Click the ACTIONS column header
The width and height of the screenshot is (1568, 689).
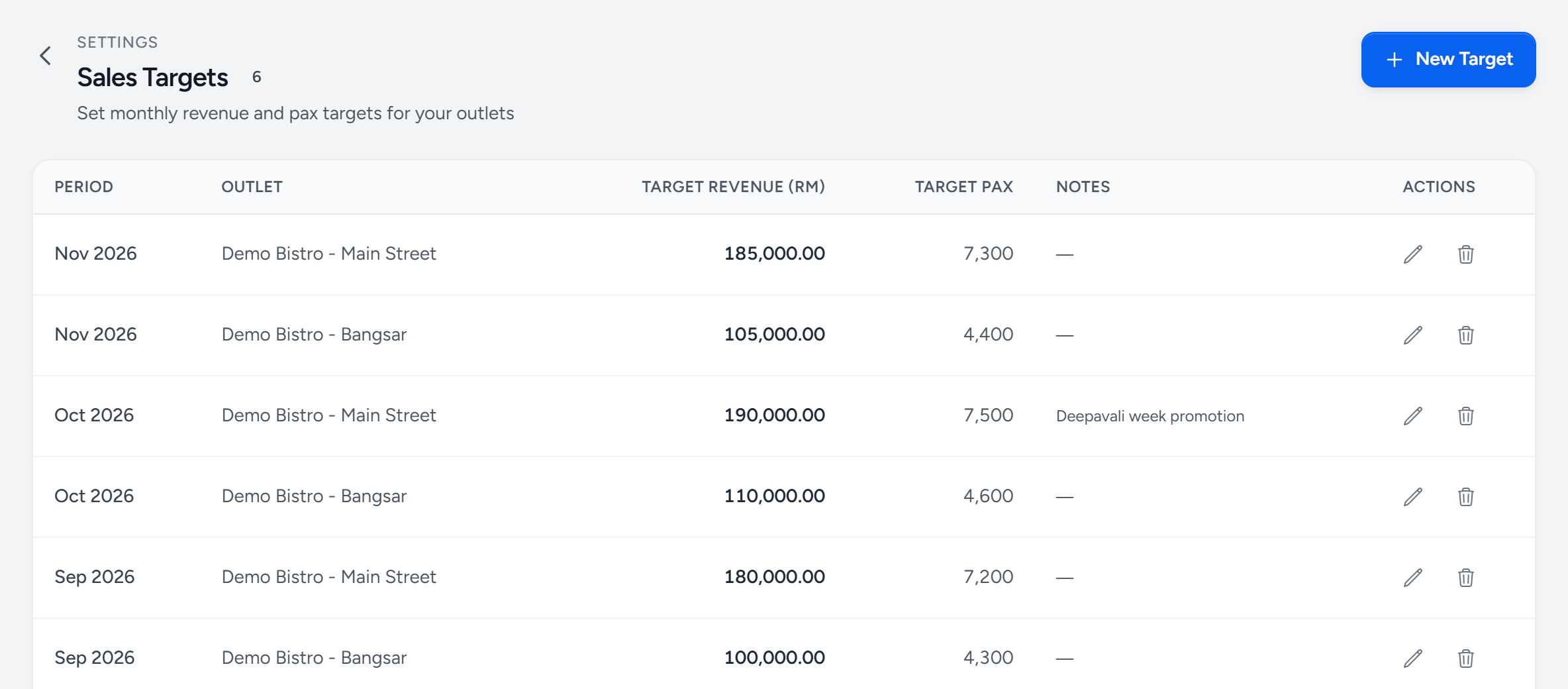point(1438,187)
